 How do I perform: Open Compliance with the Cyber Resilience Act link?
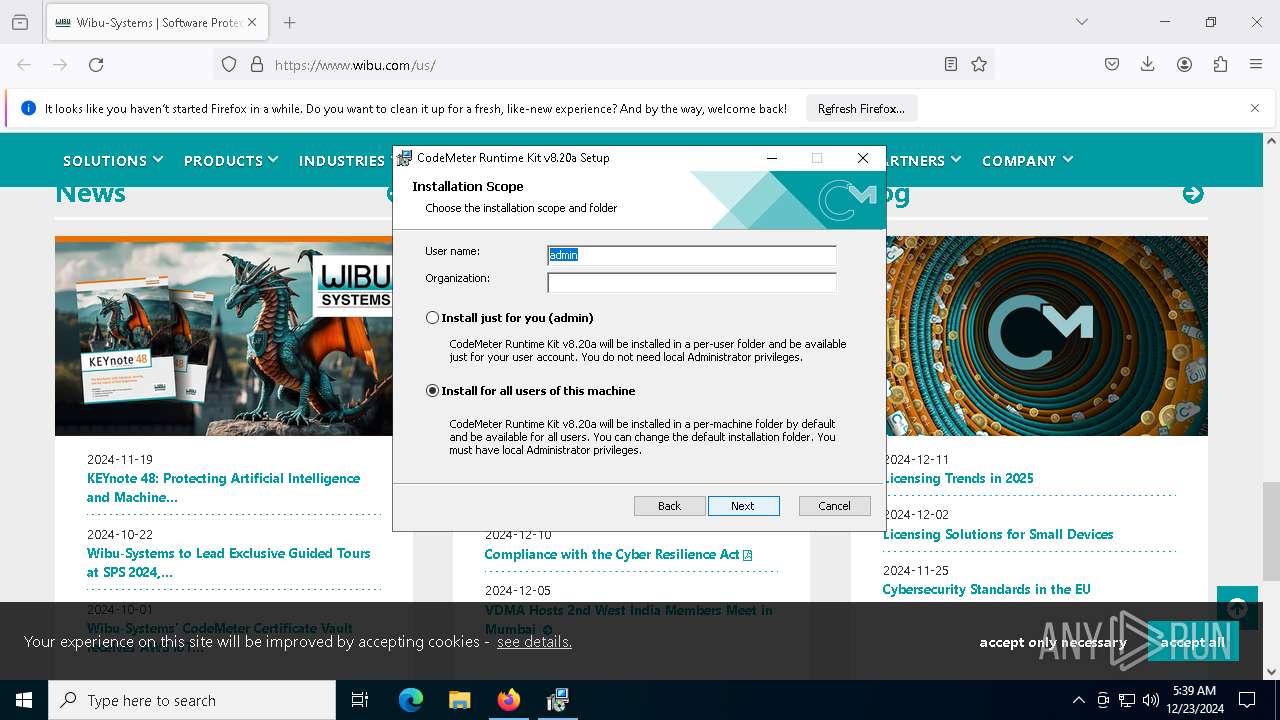pos(618,554)
